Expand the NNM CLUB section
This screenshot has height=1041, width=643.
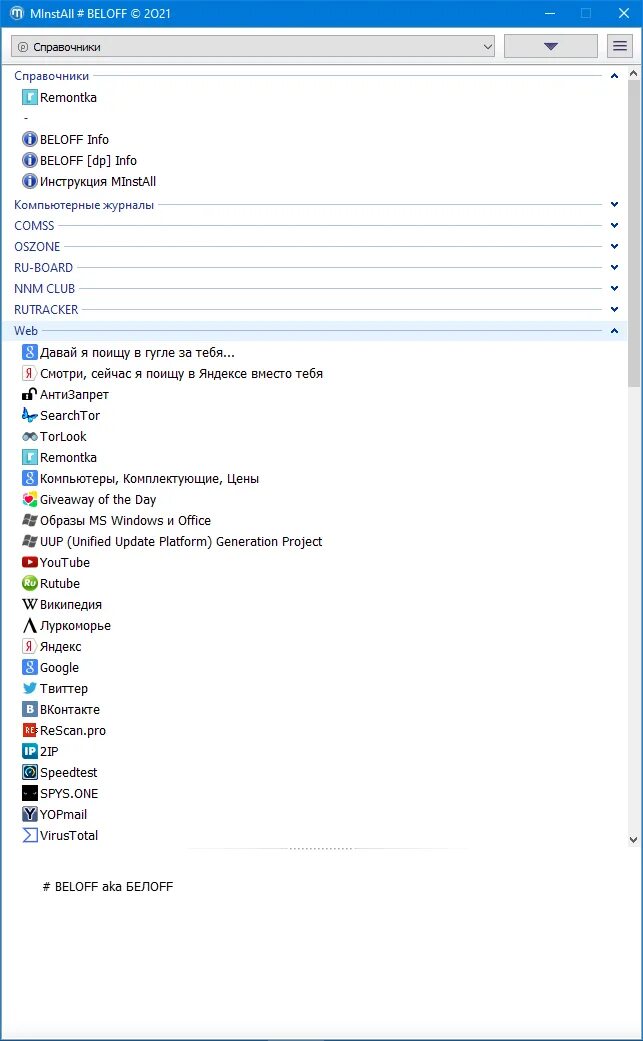614,289
